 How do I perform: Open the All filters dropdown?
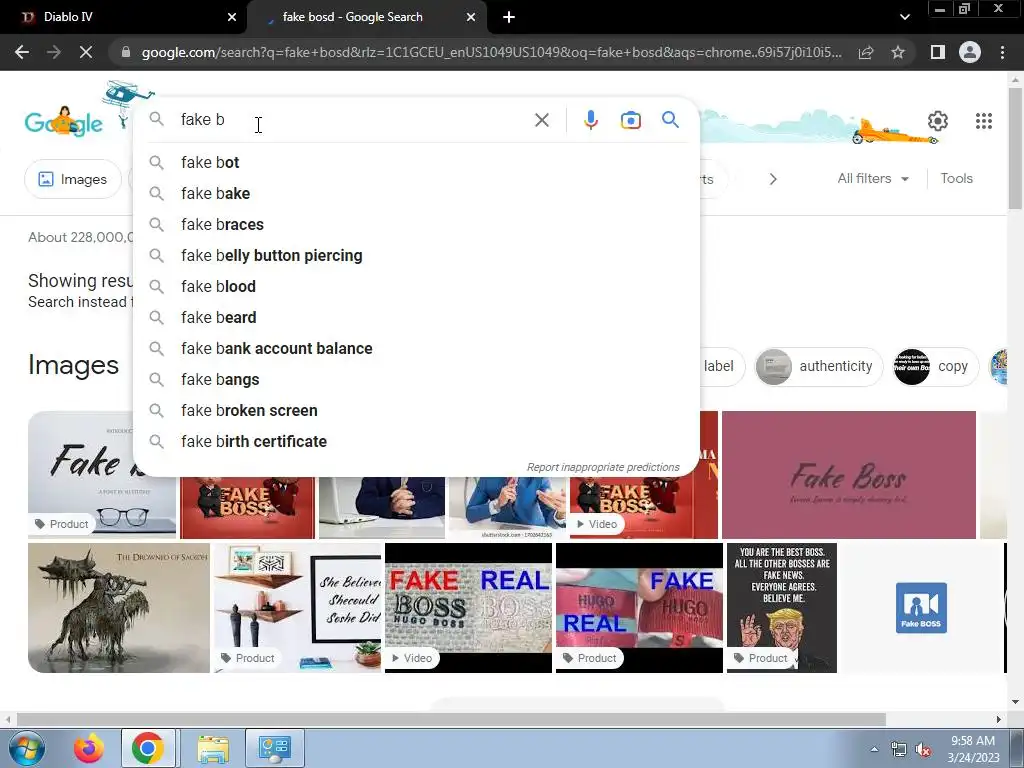pyautogui.click(x=873, y=178)
